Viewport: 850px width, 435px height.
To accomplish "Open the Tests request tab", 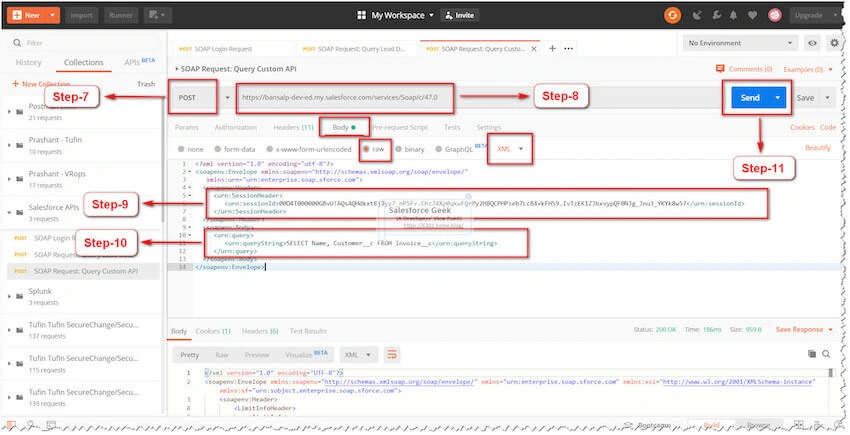I will coord(452,127).
